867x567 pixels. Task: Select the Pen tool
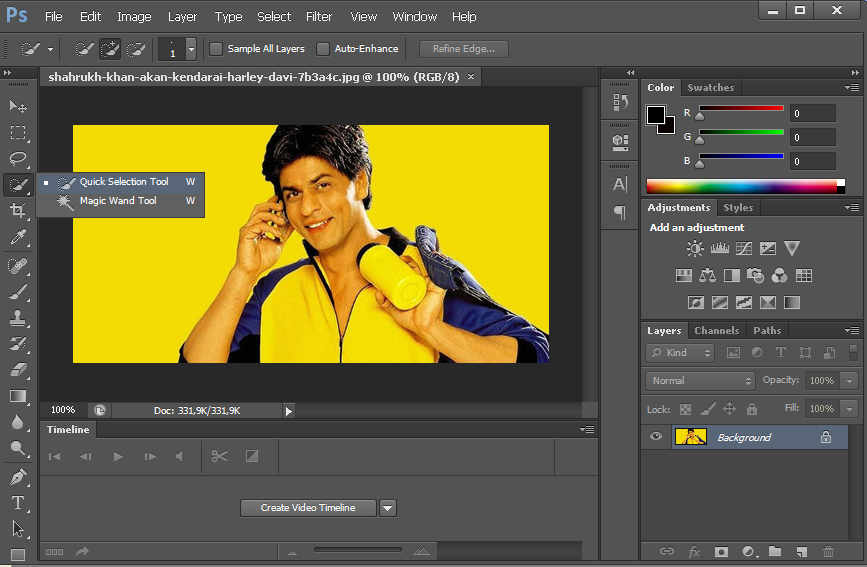click(17, 477)
